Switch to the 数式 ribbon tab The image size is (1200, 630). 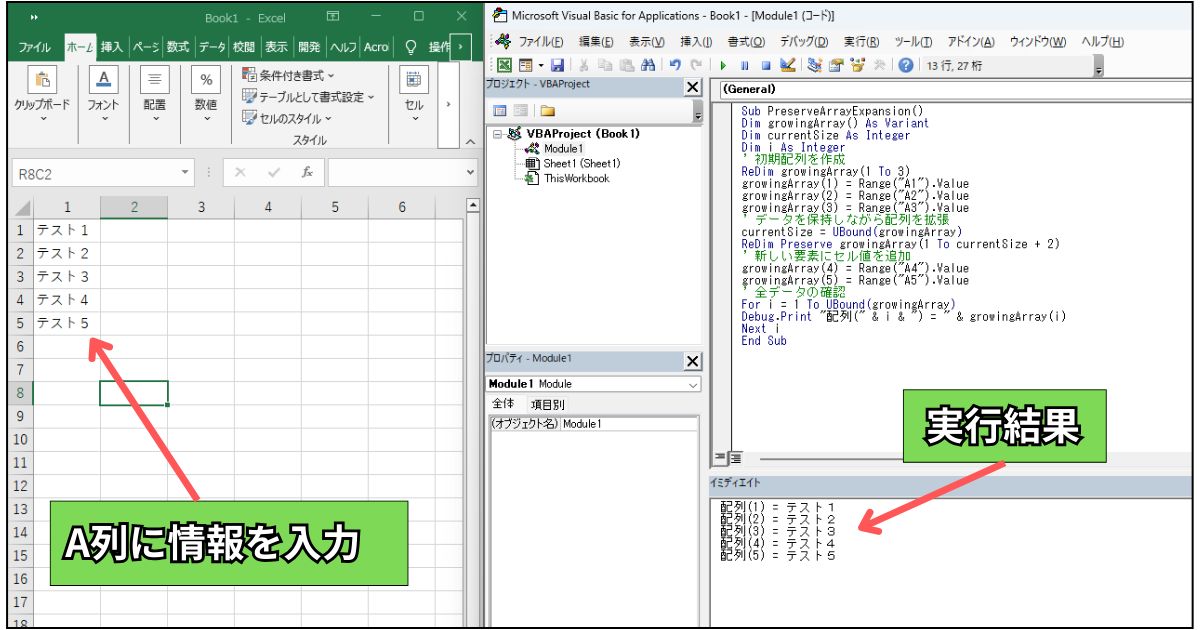(x=178, y=47)
